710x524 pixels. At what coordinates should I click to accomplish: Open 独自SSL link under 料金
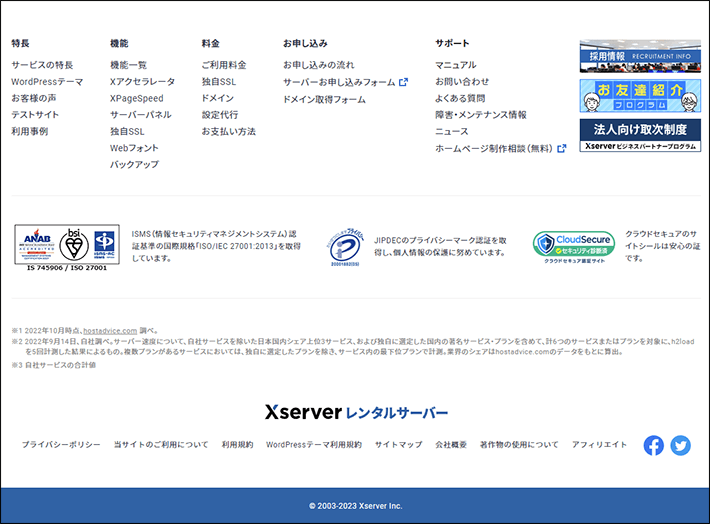click(x=219, y=82)
